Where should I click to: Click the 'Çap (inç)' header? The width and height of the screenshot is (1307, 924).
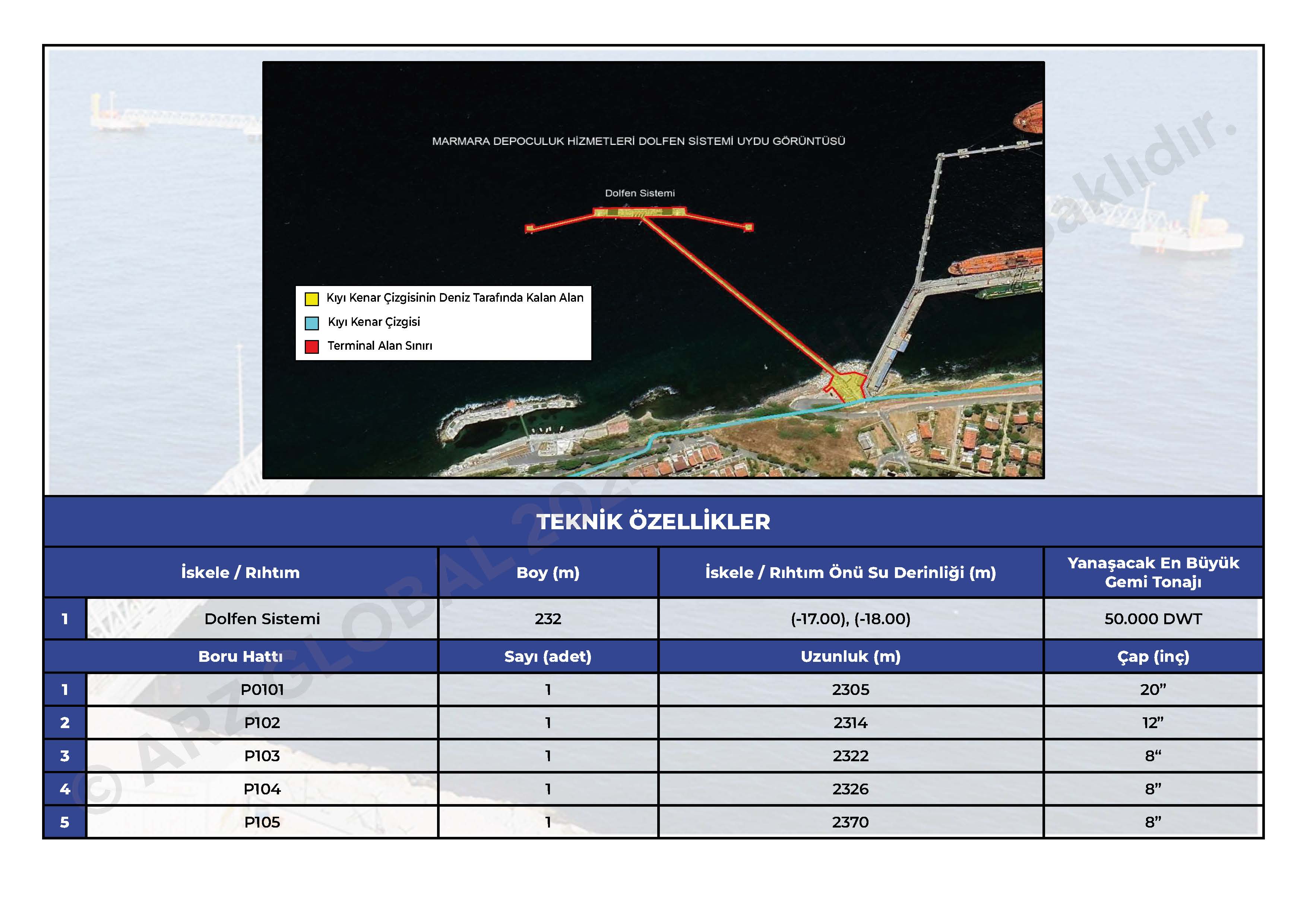[x=1153, y=657]
